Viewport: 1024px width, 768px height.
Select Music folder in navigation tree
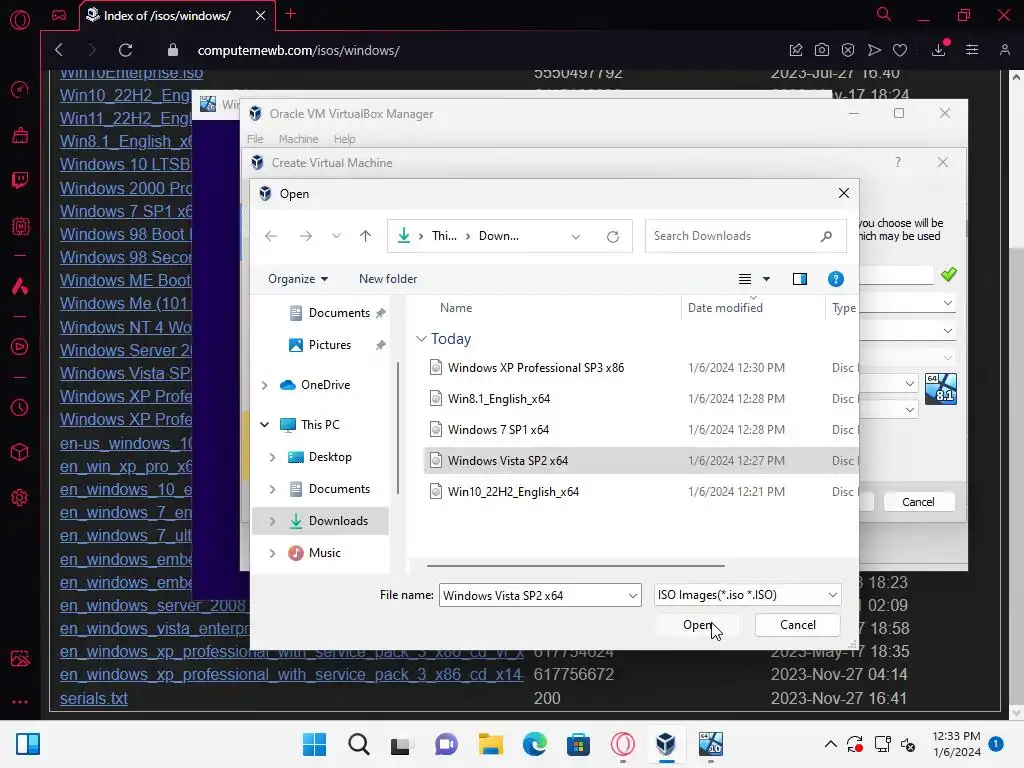(325, 552)
